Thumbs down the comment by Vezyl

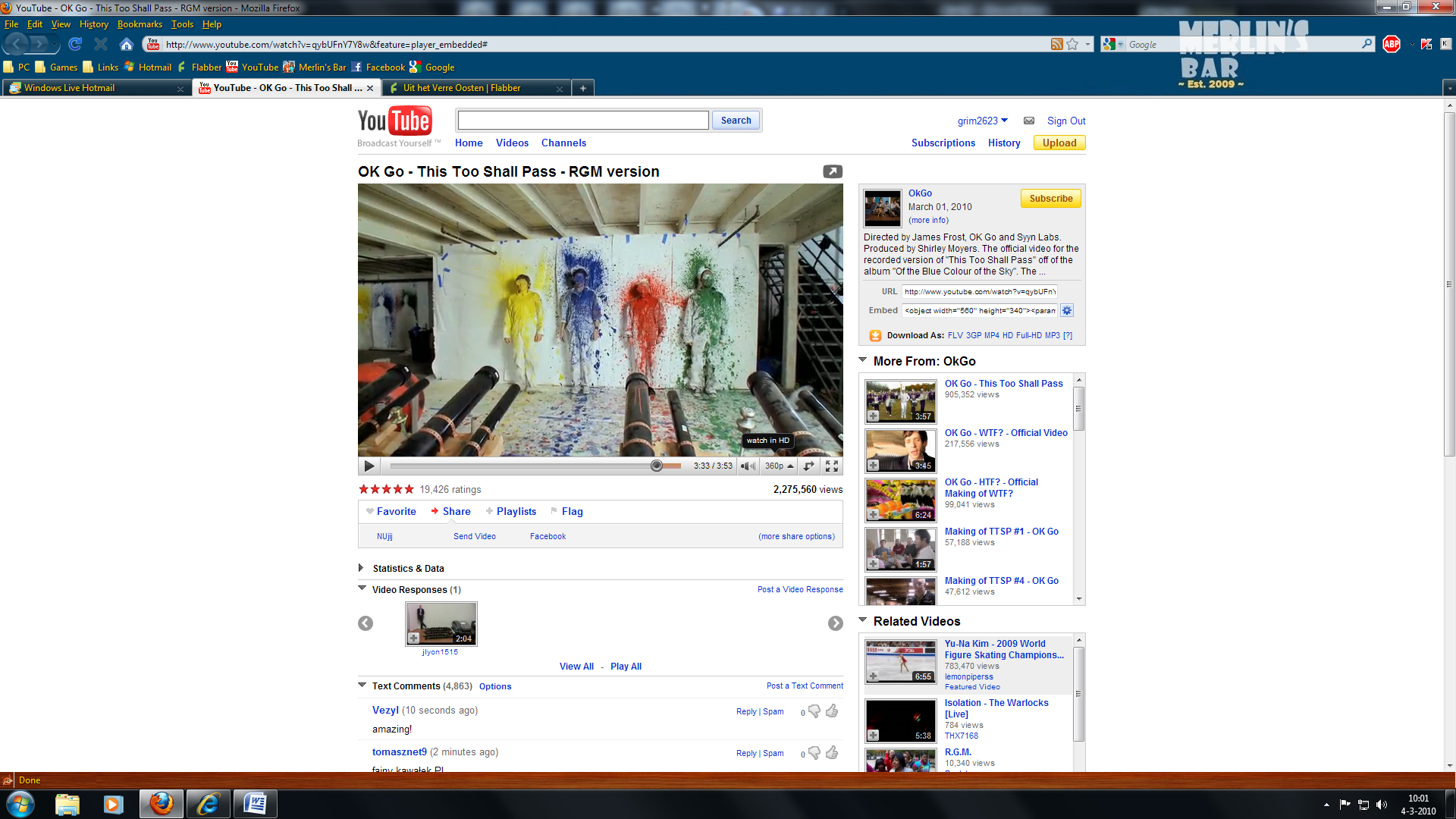814,711
